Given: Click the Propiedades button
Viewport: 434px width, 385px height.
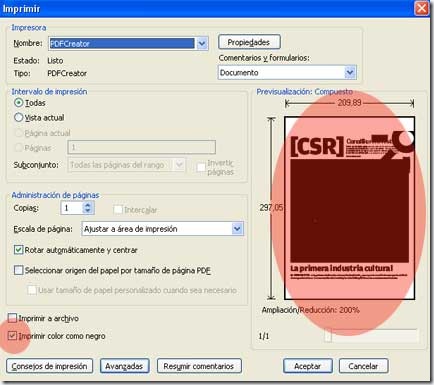Looking at the screenshot, I should pos(249,42).
